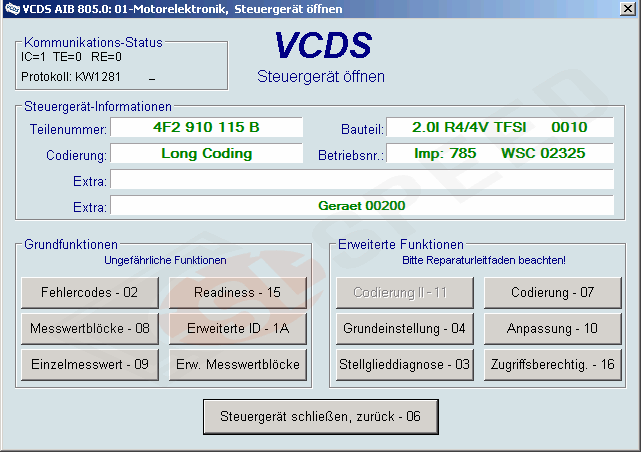
Task: Open Messwertblöcke - 08
Action: click(x=90, y=329)
